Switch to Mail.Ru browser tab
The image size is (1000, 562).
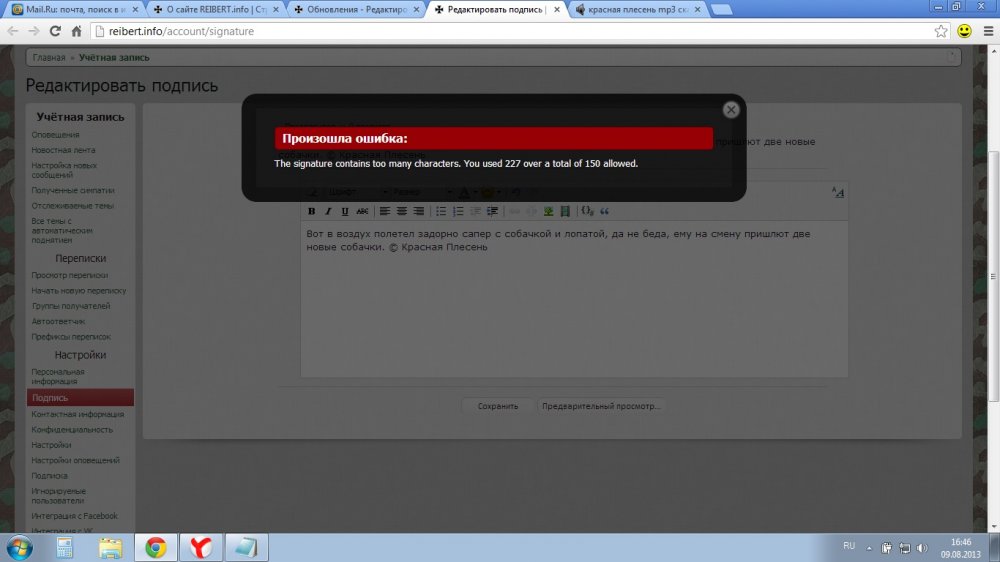coord(74,10)
